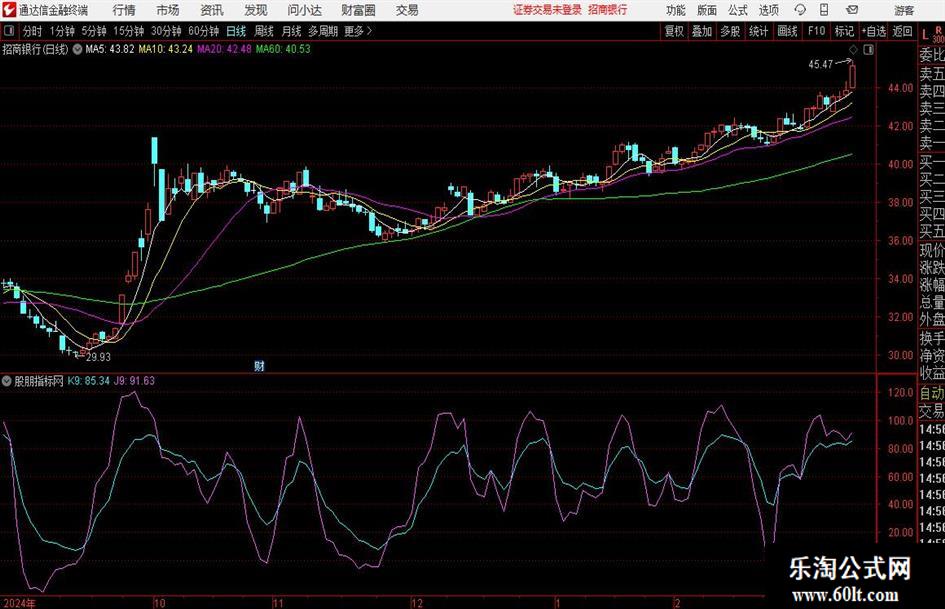Click the 返回 back button
945x609 pixels.
point(902,31)
